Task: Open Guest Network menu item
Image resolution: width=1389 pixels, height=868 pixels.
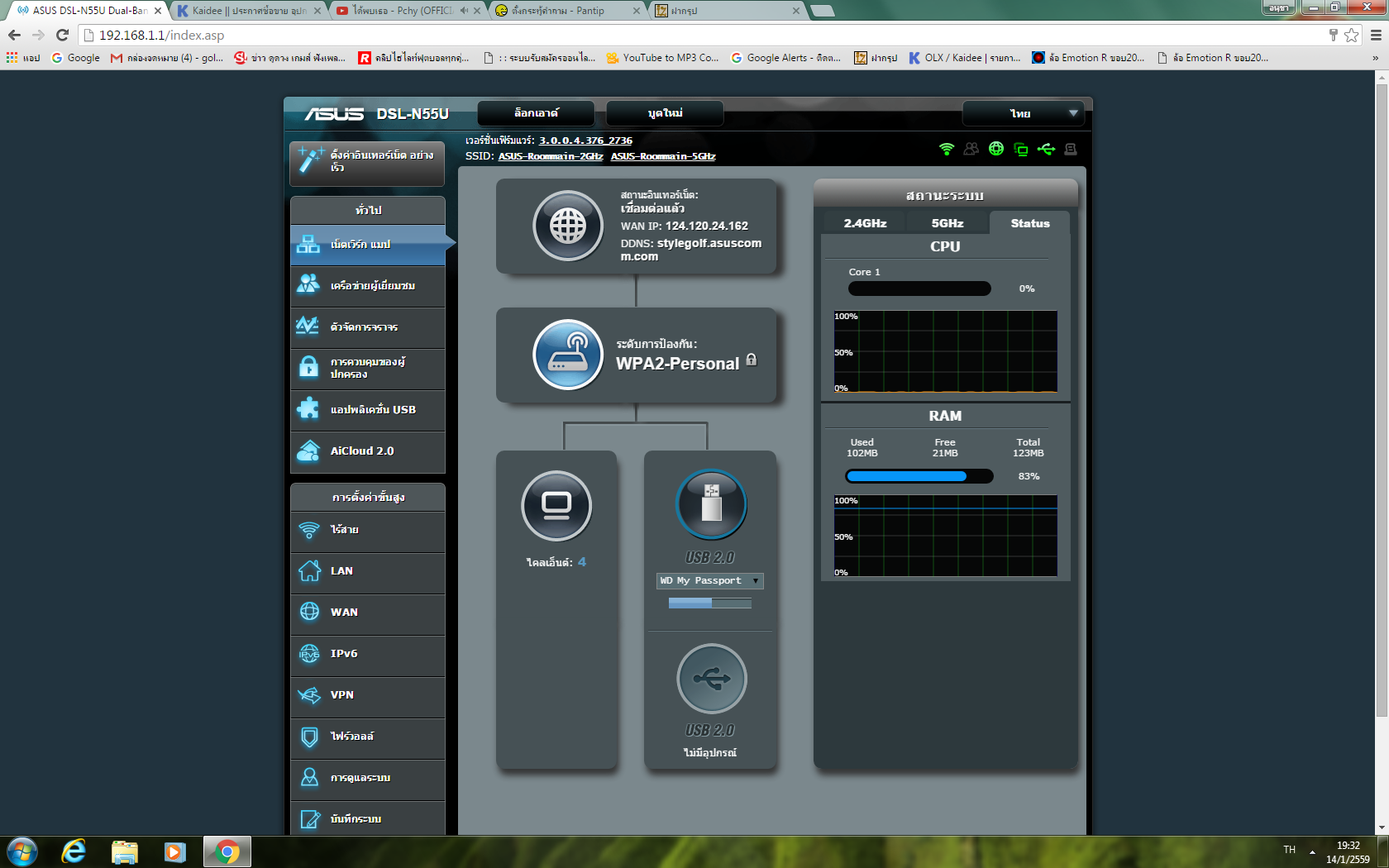Action: (x=367, y=286)
